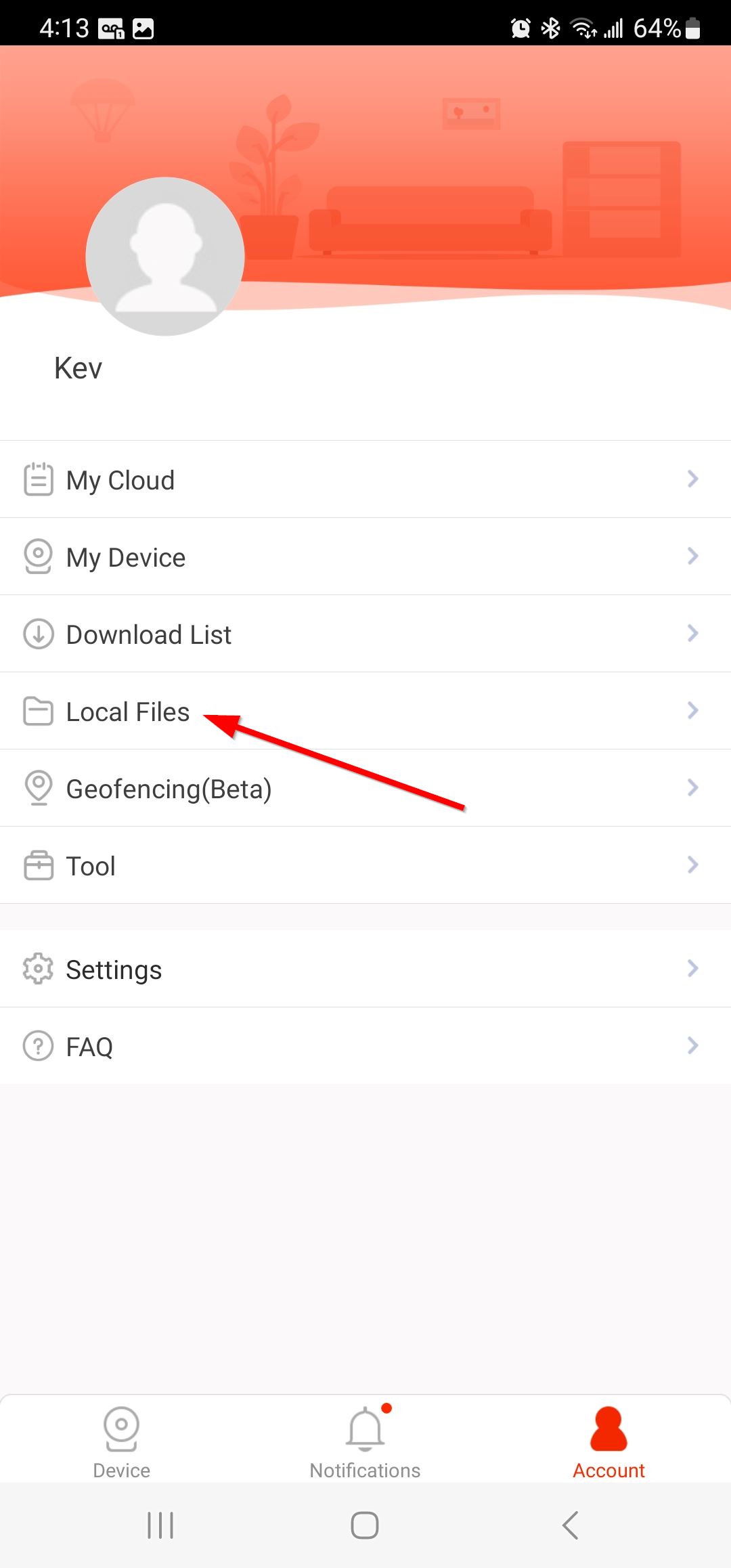This screenshot has width=731, height=1568.
Task: Open the My Device entry
Action: point(365,557)
